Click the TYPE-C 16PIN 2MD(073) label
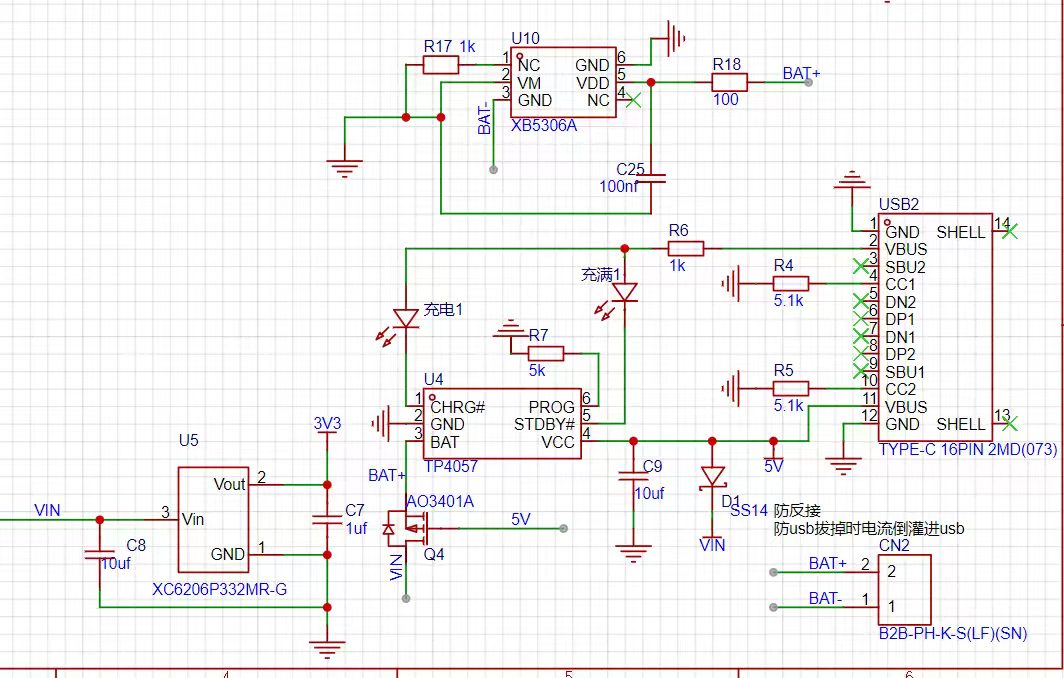Image resolution: width=1064 pixels, height=678 pixels. pyautogui.click(x=968, y=449)
